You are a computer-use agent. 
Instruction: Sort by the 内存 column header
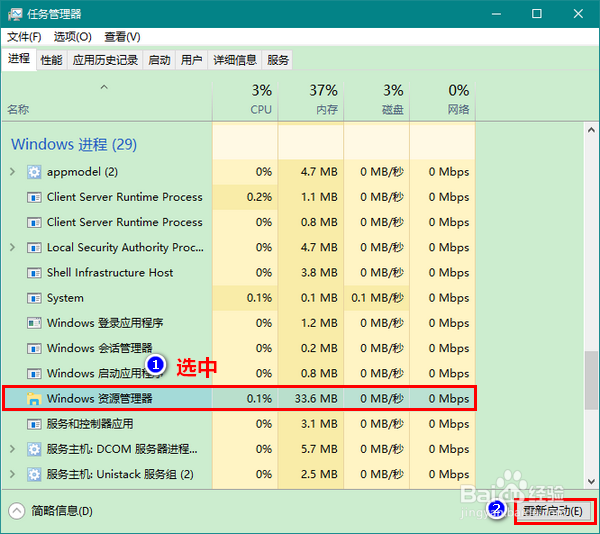pos(311,101)
